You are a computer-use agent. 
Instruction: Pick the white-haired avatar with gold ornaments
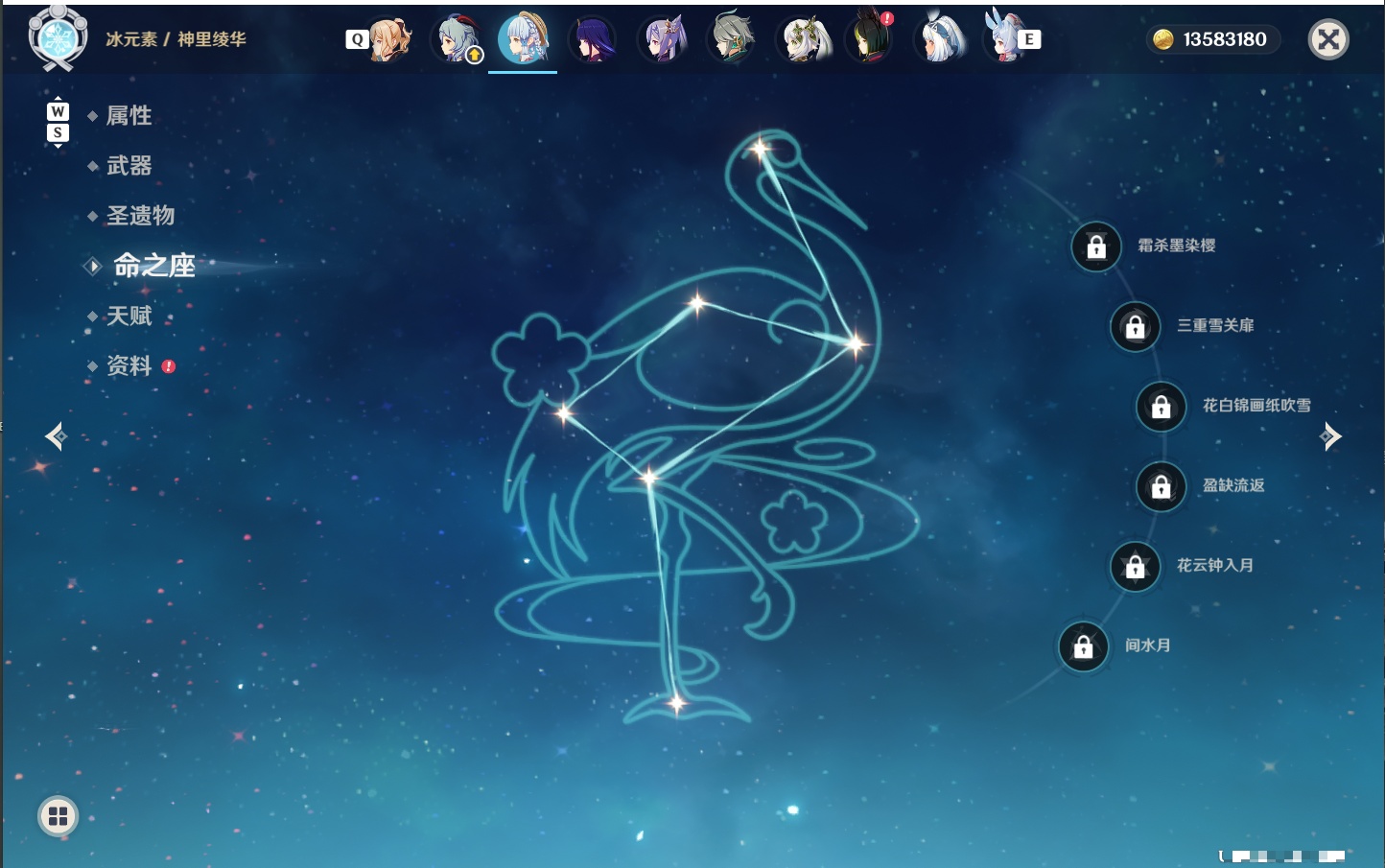(802, 40)
